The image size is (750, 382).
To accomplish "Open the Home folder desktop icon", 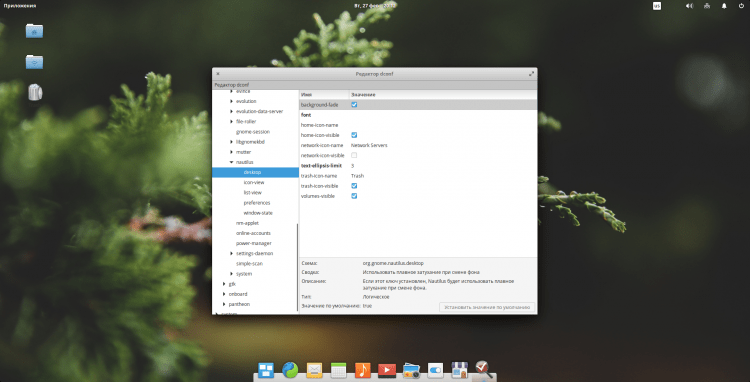I will pos(34,31).
